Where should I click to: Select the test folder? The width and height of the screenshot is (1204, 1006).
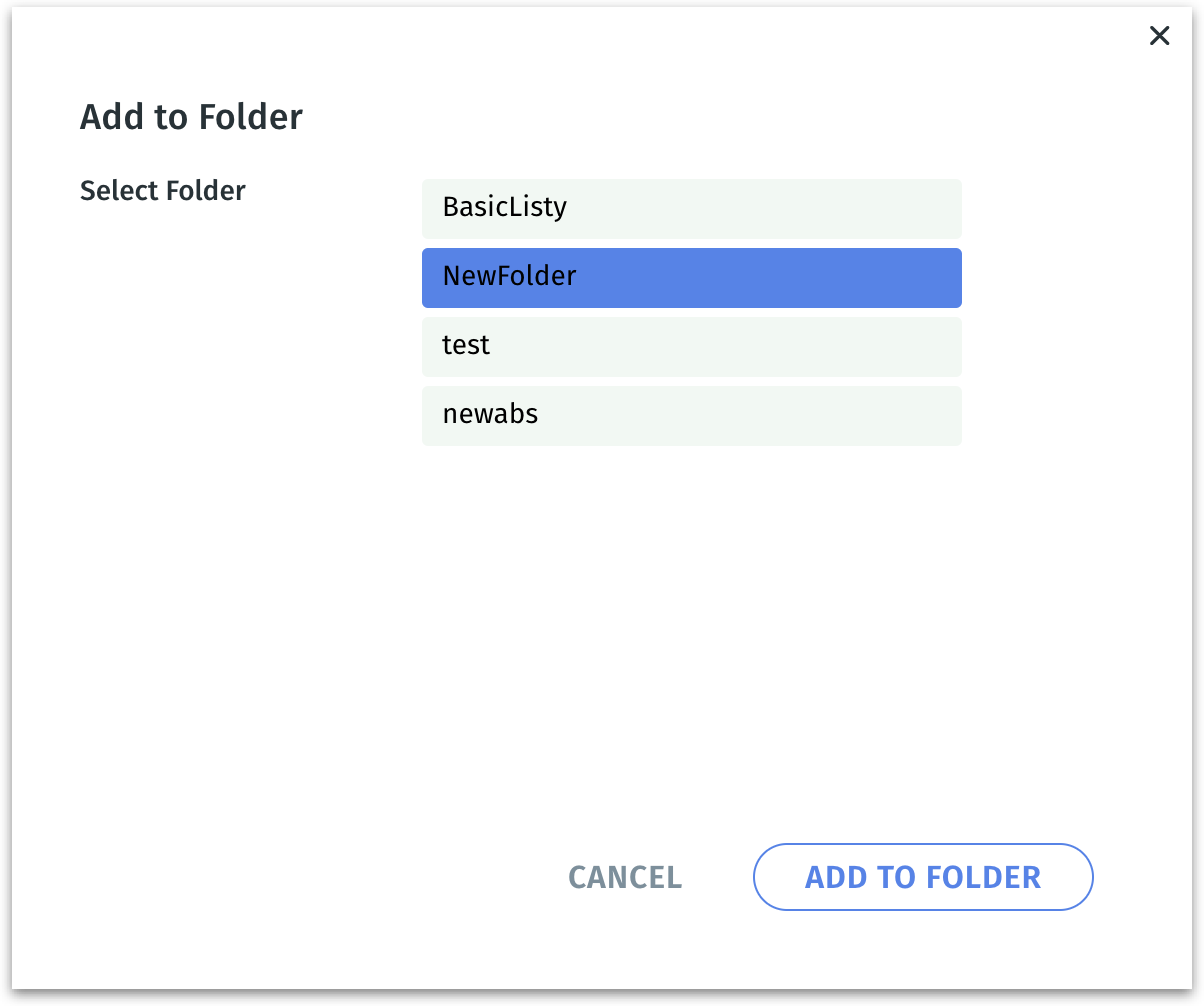click(691, 346)
